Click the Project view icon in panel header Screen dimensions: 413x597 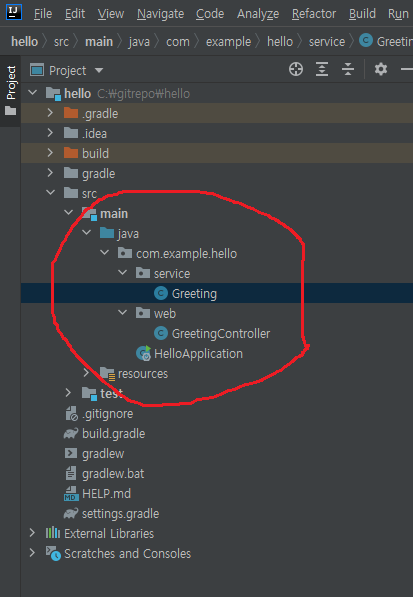pyautogui.click(x=37, y=70)
